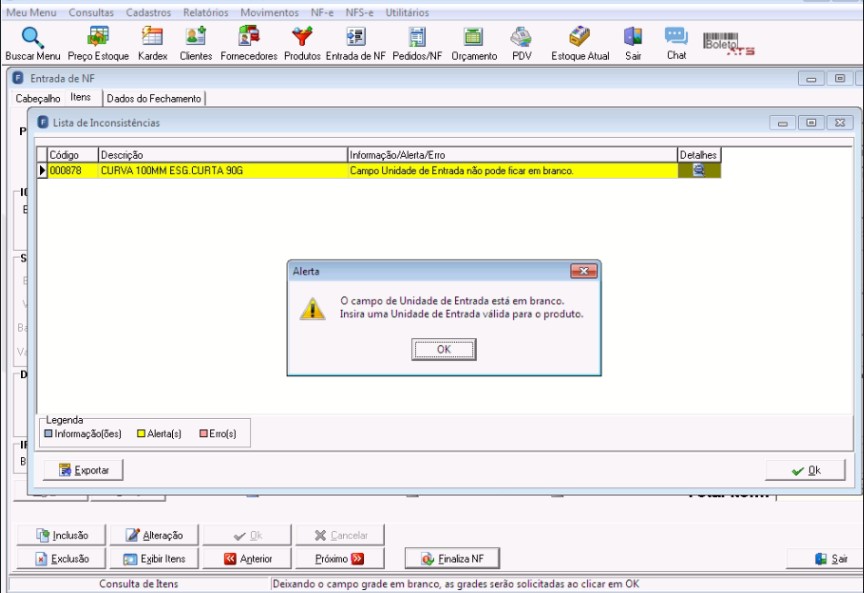This screenshot has height=593, width=864.
Task: Open the Fornecedores toolbar icon
Action: coord(249,44)
